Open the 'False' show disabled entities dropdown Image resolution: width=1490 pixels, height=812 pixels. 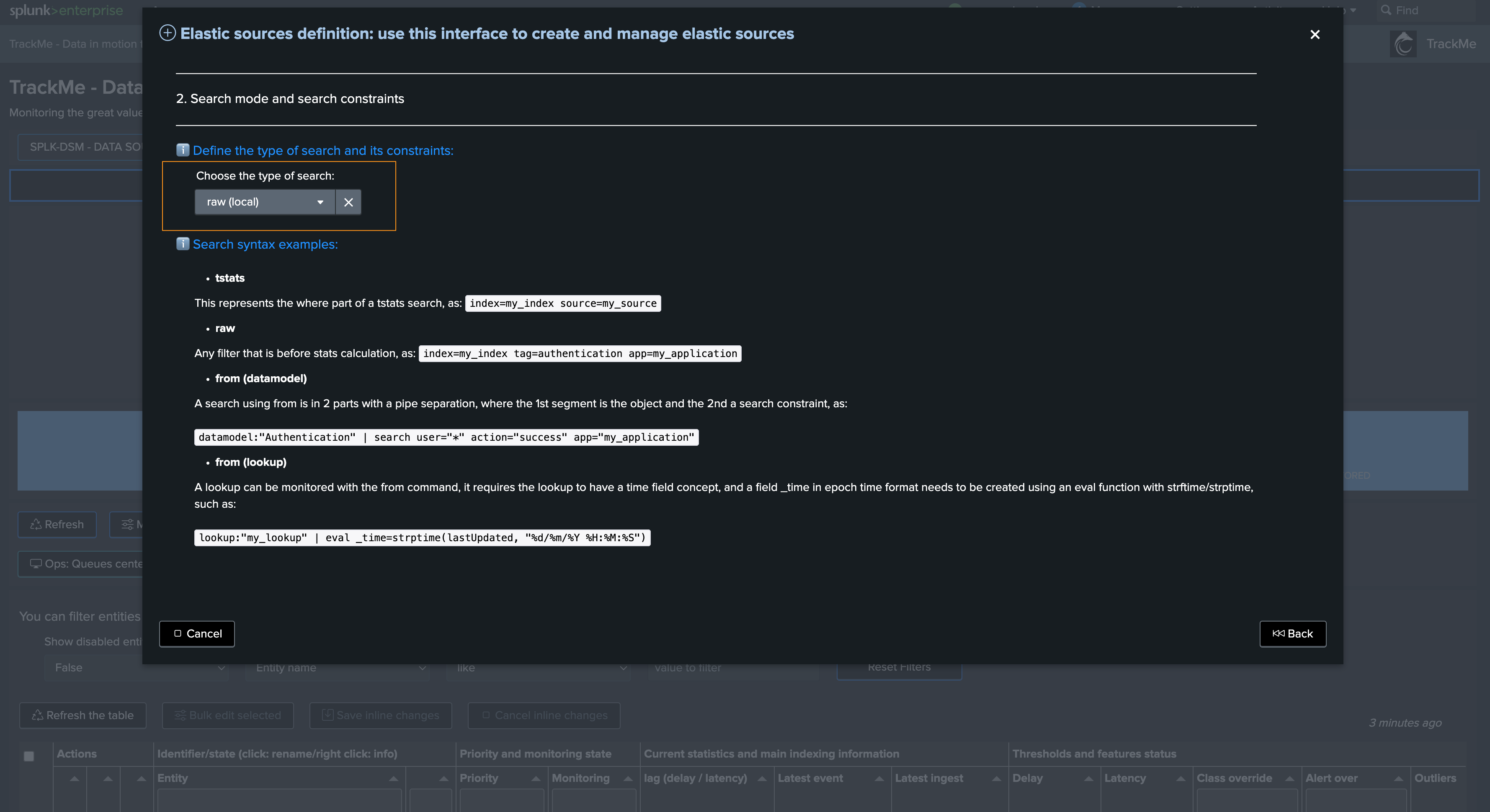(137, 668)
